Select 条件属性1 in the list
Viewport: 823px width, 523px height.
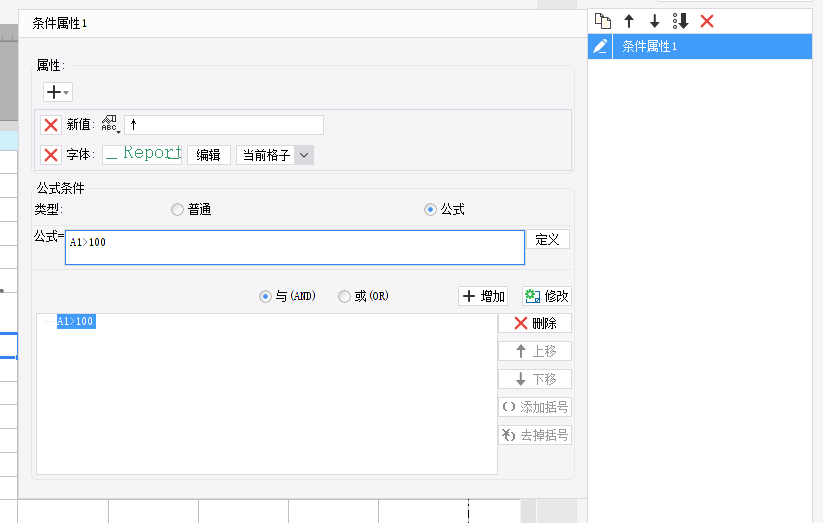tap(650, 46)
